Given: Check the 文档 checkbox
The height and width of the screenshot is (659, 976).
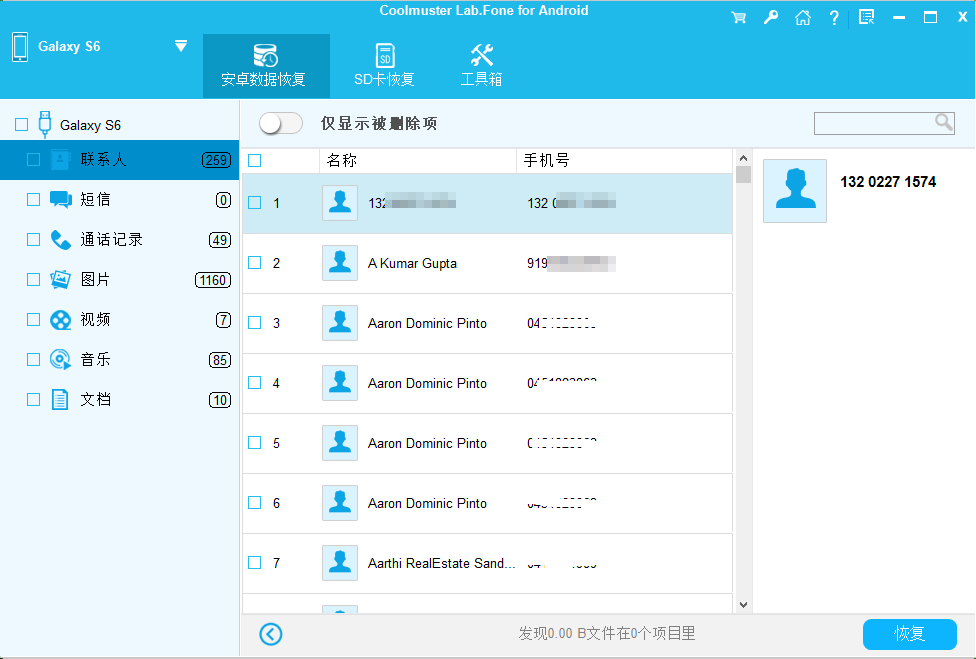Looking at the screenshot, I should tap(34, 400).
